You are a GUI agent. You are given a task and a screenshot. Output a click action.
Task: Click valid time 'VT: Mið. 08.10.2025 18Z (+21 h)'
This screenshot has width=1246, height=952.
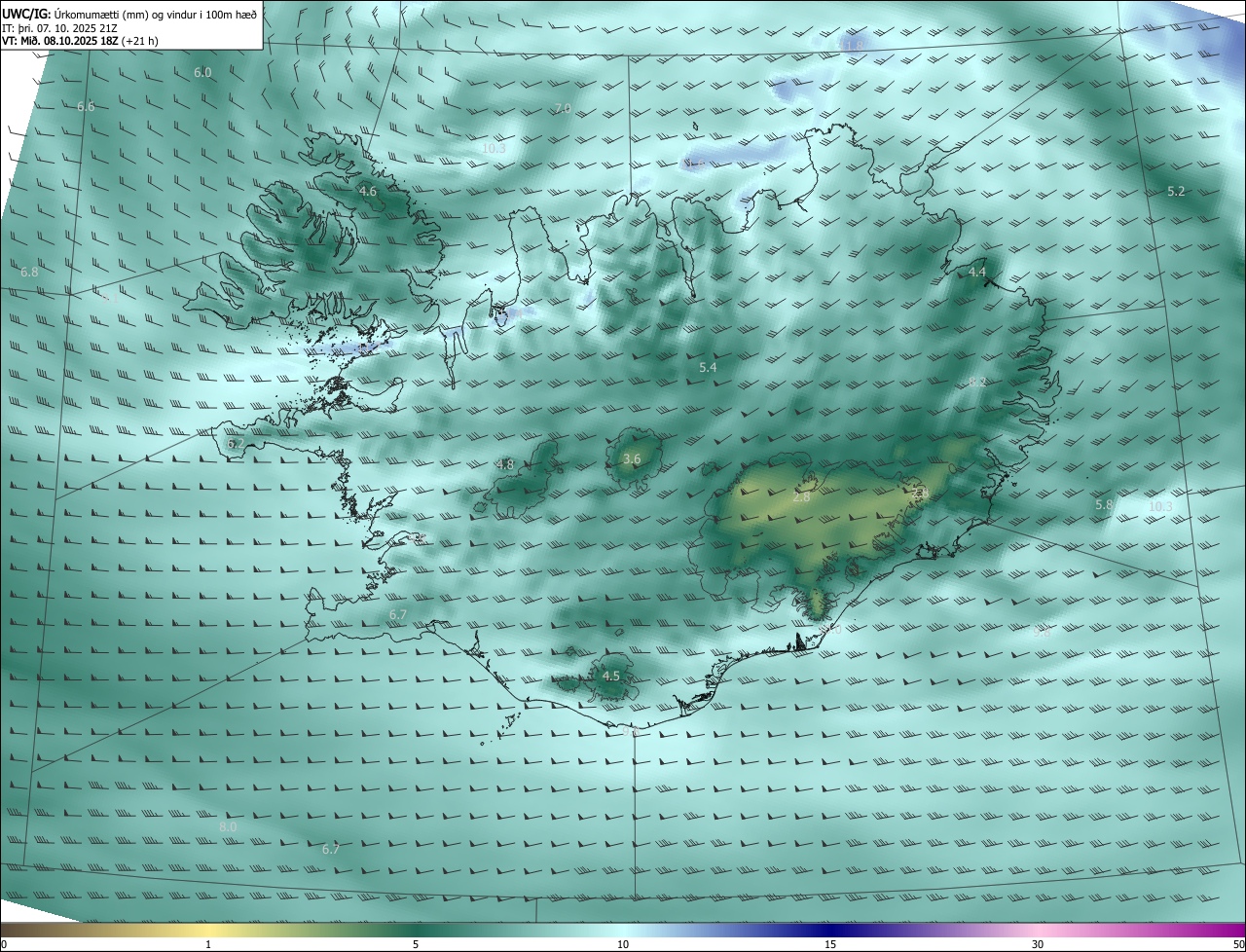(81, 41)
